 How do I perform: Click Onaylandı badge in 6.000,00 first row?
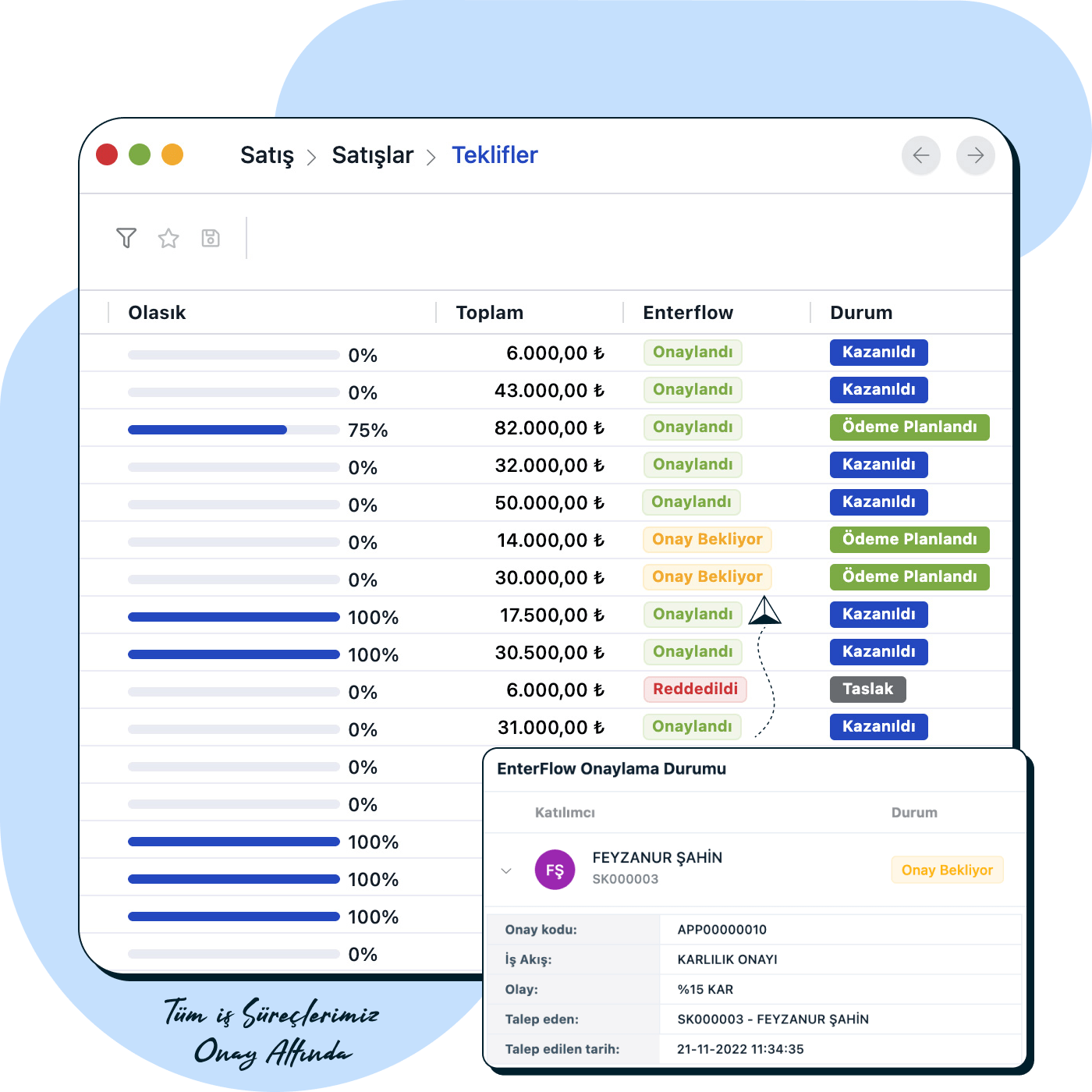pyautogui.click(x=693, y=352)
